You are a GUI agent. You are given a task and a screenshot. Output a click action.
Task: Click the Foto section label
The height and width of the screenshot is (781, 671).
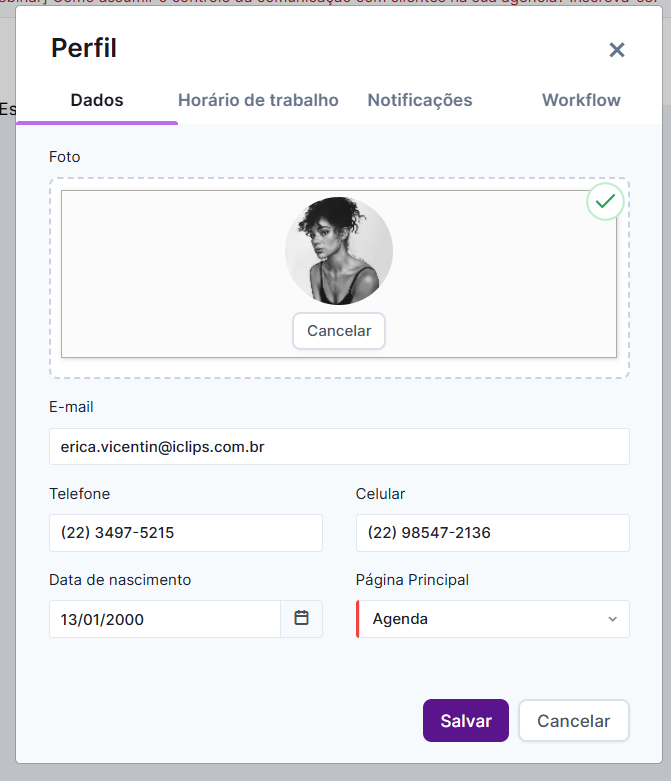[x=64, y=157]
